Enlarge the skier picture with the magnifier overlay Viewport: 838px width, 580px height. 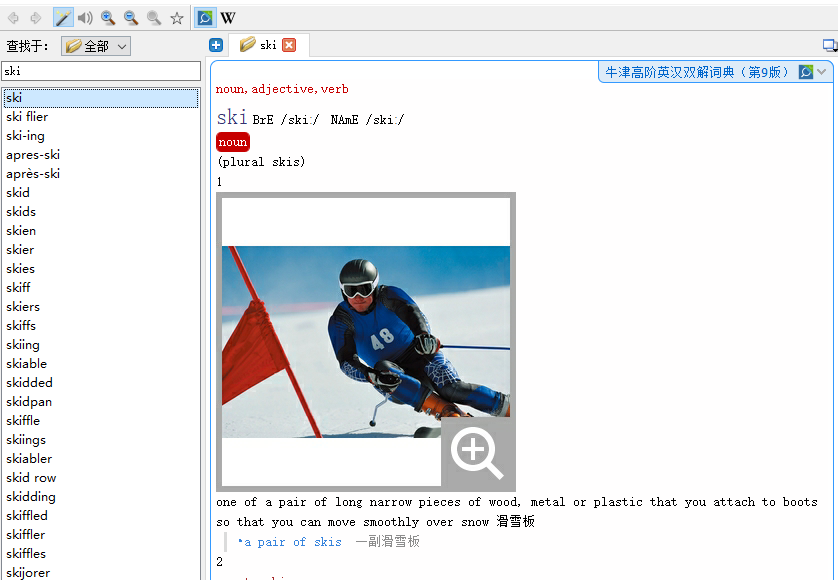click(478, 454)
